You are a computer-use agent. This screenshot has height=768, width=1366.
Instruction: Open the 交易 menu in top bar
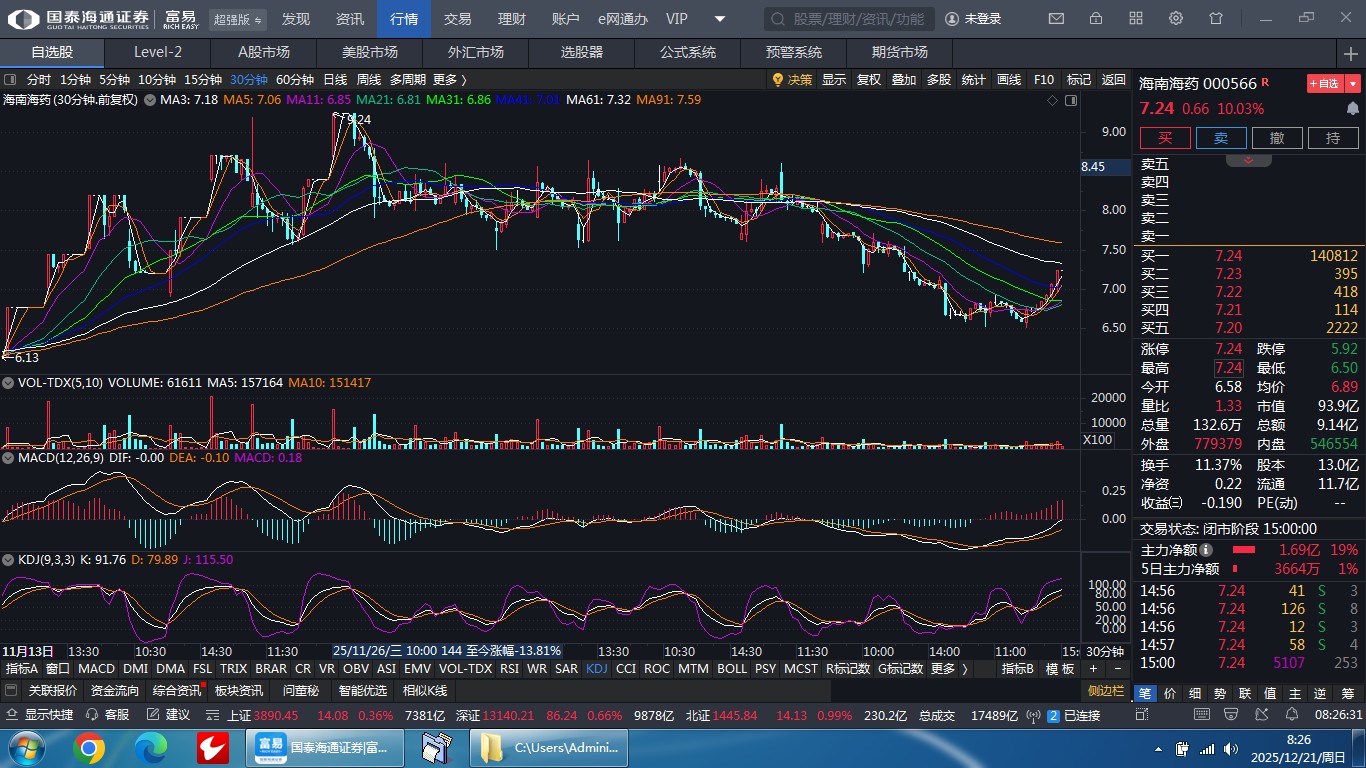coord(457,19)
